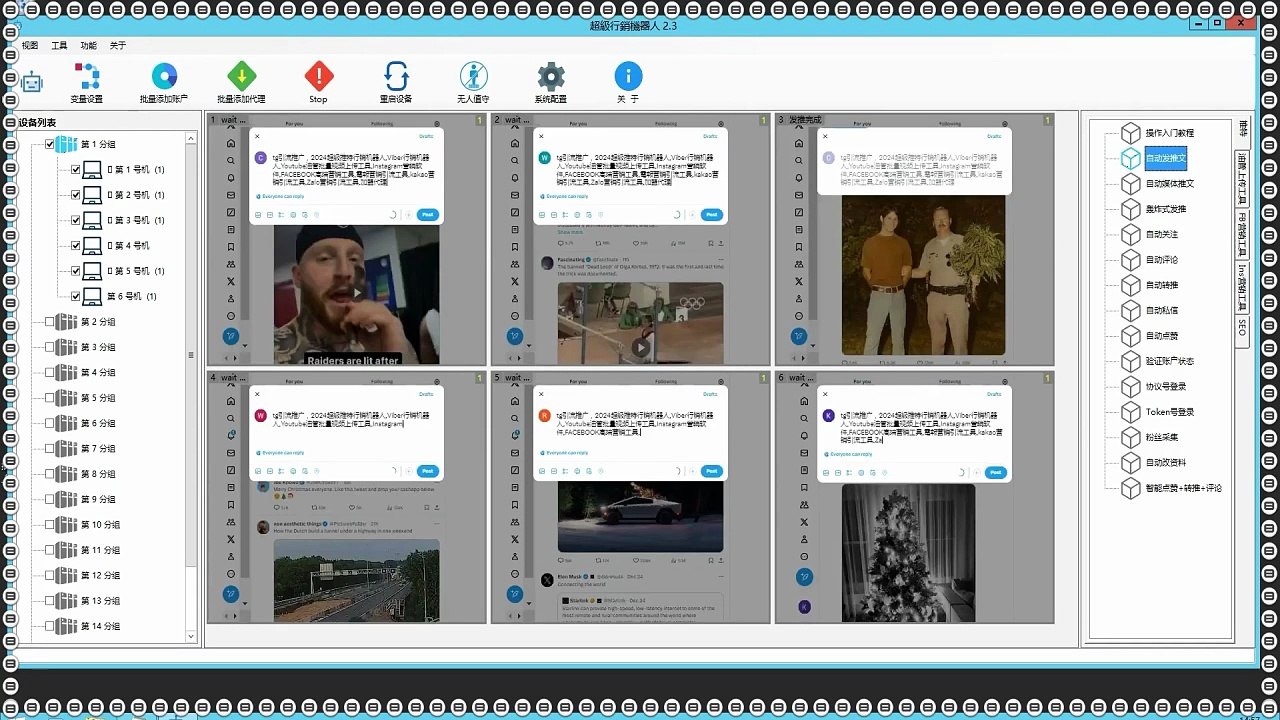The width and height of the screenshot is (1280, 720).
Task: Click the robot logo icon in toolbar
Action: click(33, 82)
